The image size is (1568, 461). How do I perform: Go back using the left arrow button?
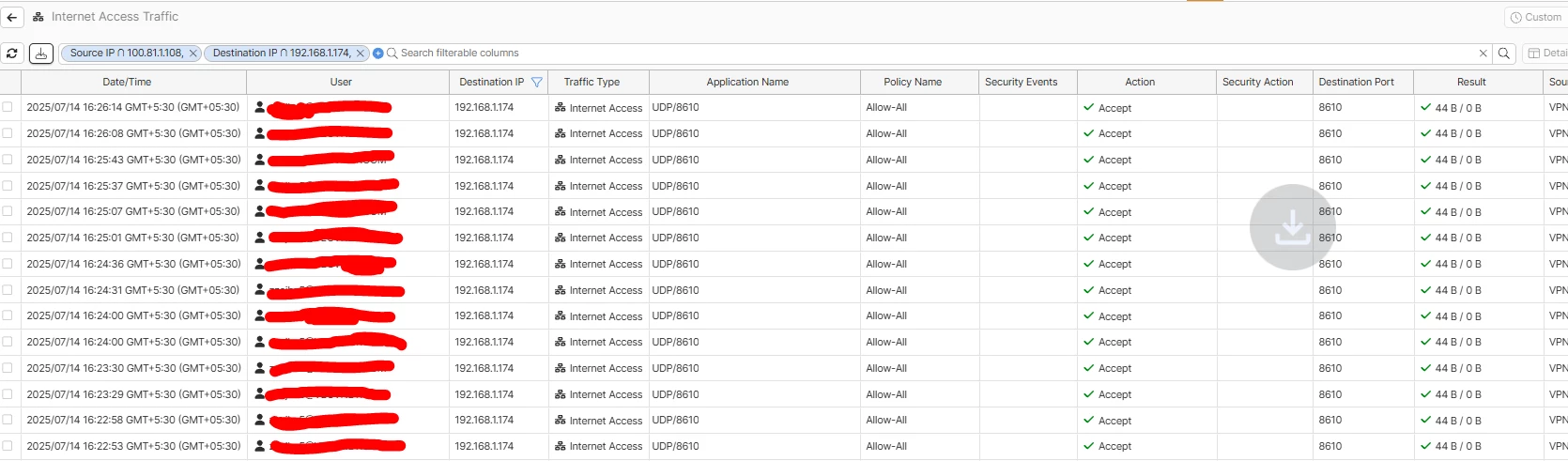[12, 17]
